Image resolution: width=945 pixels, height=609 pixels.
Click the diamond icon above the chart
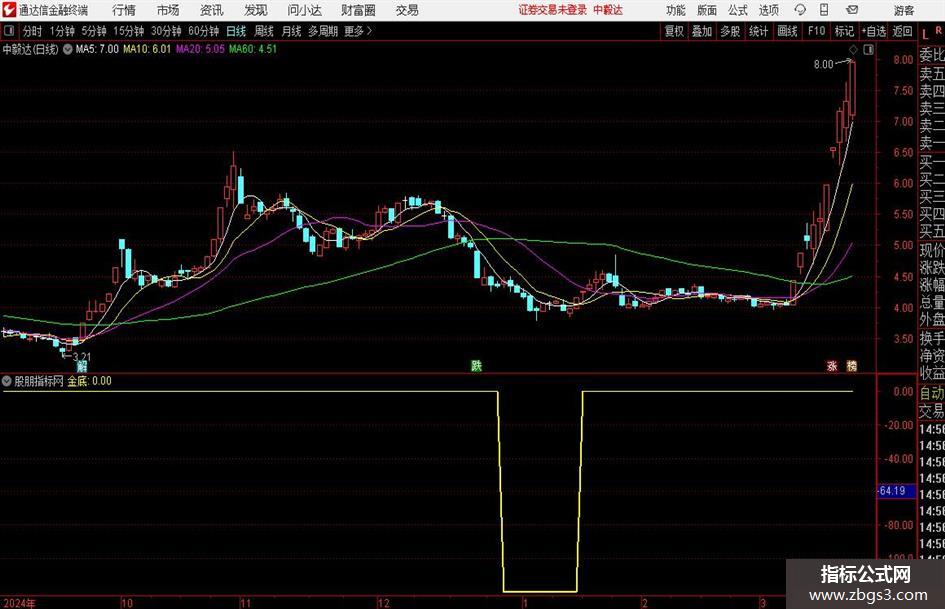tap(853, 49)
